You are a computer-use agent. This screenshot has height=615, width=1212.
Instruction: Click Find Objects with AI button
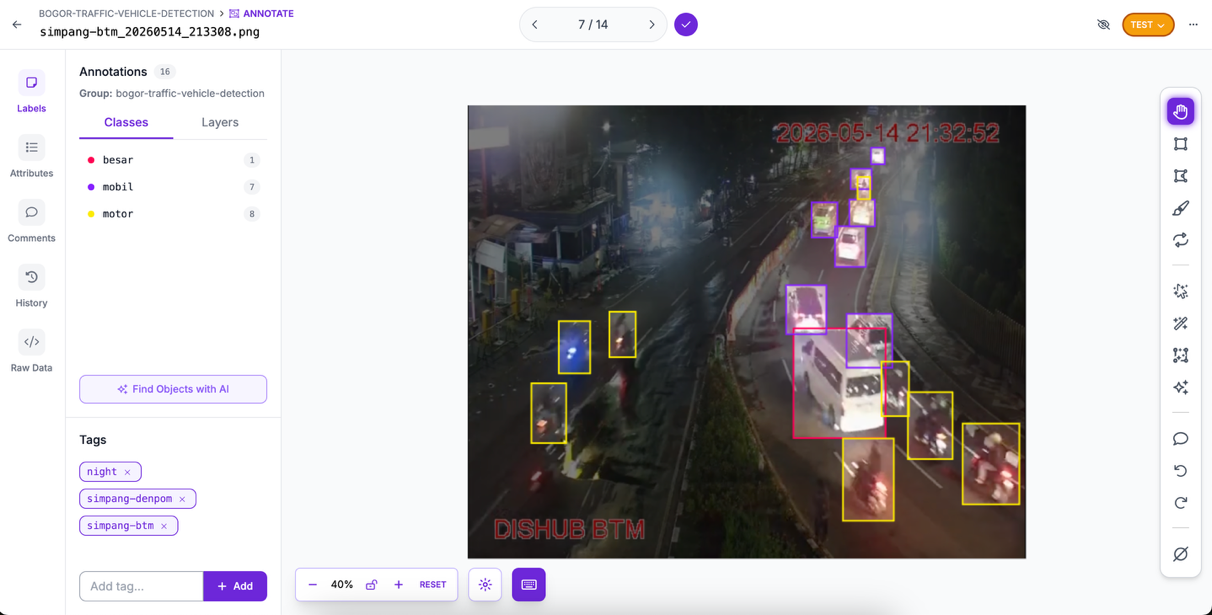tap(173, 389)
